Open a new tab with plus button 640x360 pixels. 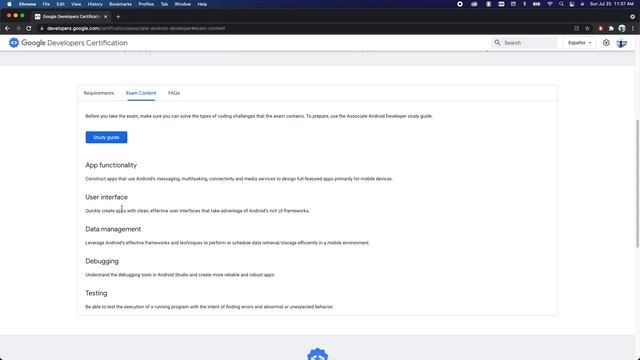click(118, 17)
